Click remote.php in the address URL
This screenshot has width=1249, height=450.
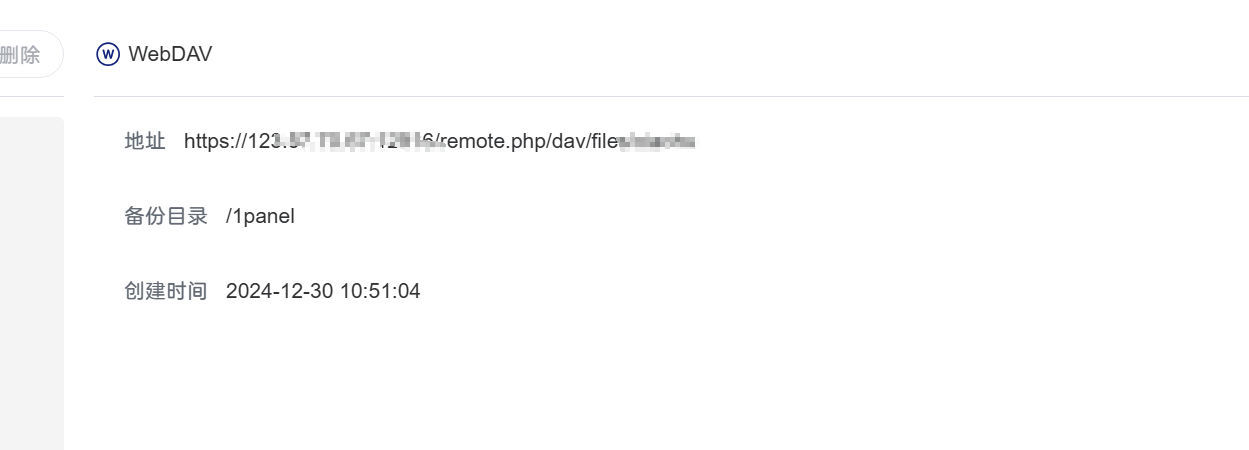pos(493,141)
